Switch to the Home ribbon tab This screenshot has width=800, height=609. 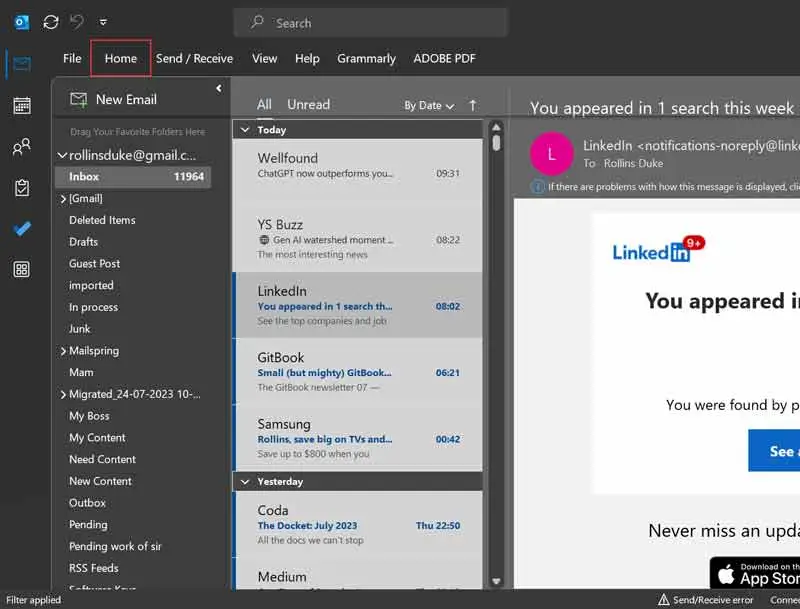tap(121, 59)
